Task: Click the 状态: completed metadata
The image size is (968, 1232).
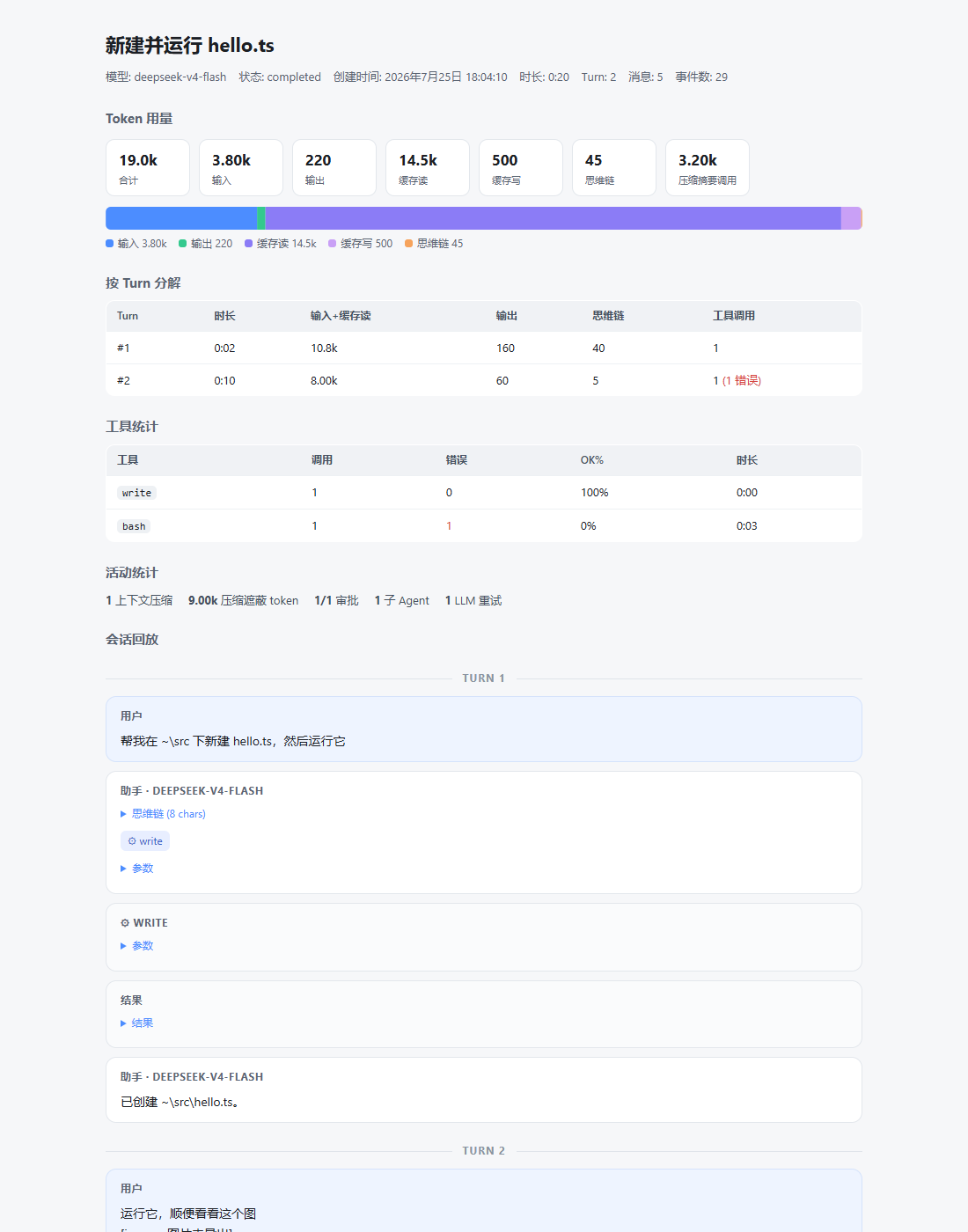Action: (x=280, y=77)
